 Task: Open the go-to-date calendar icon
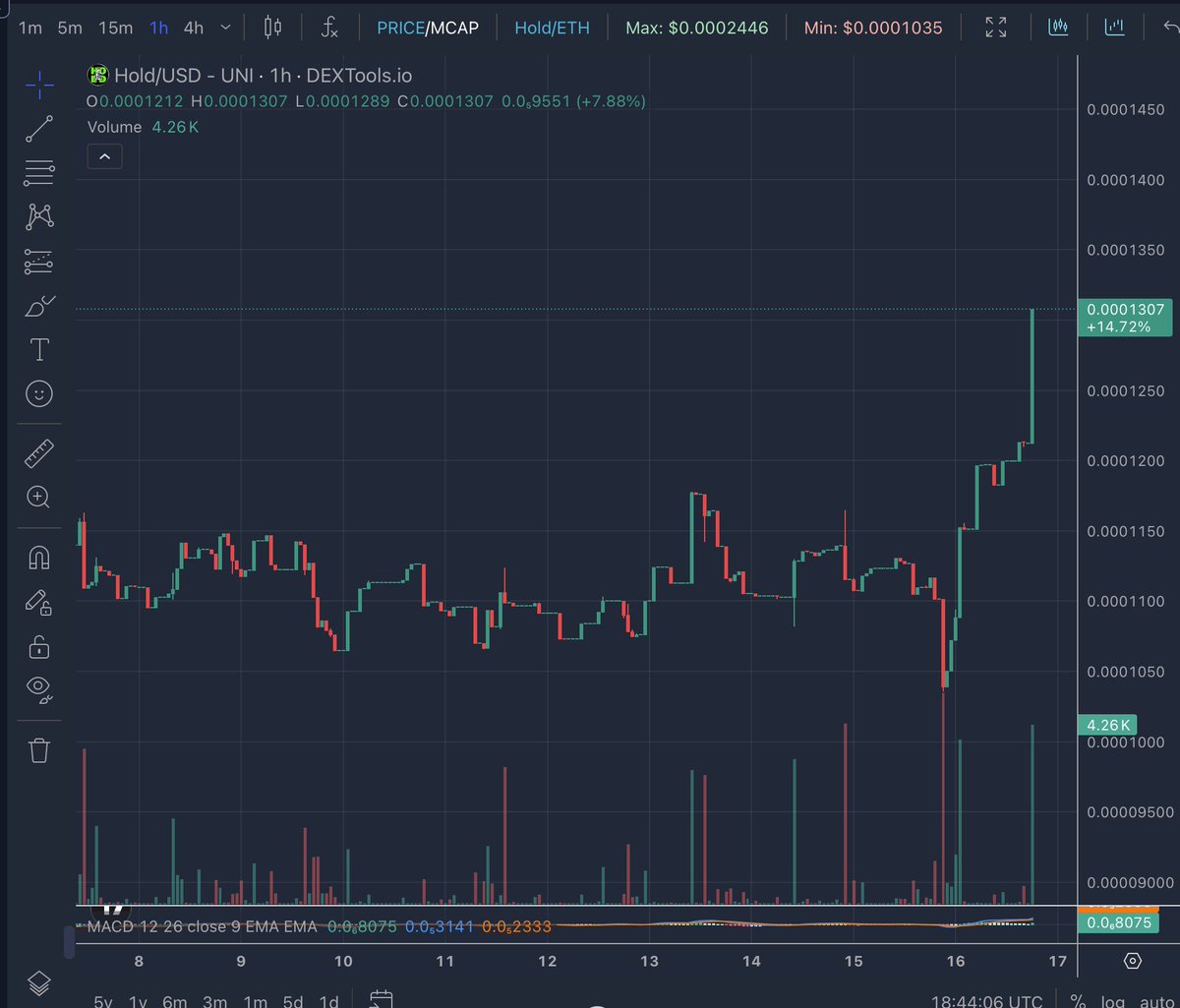(x=383, y=998)
